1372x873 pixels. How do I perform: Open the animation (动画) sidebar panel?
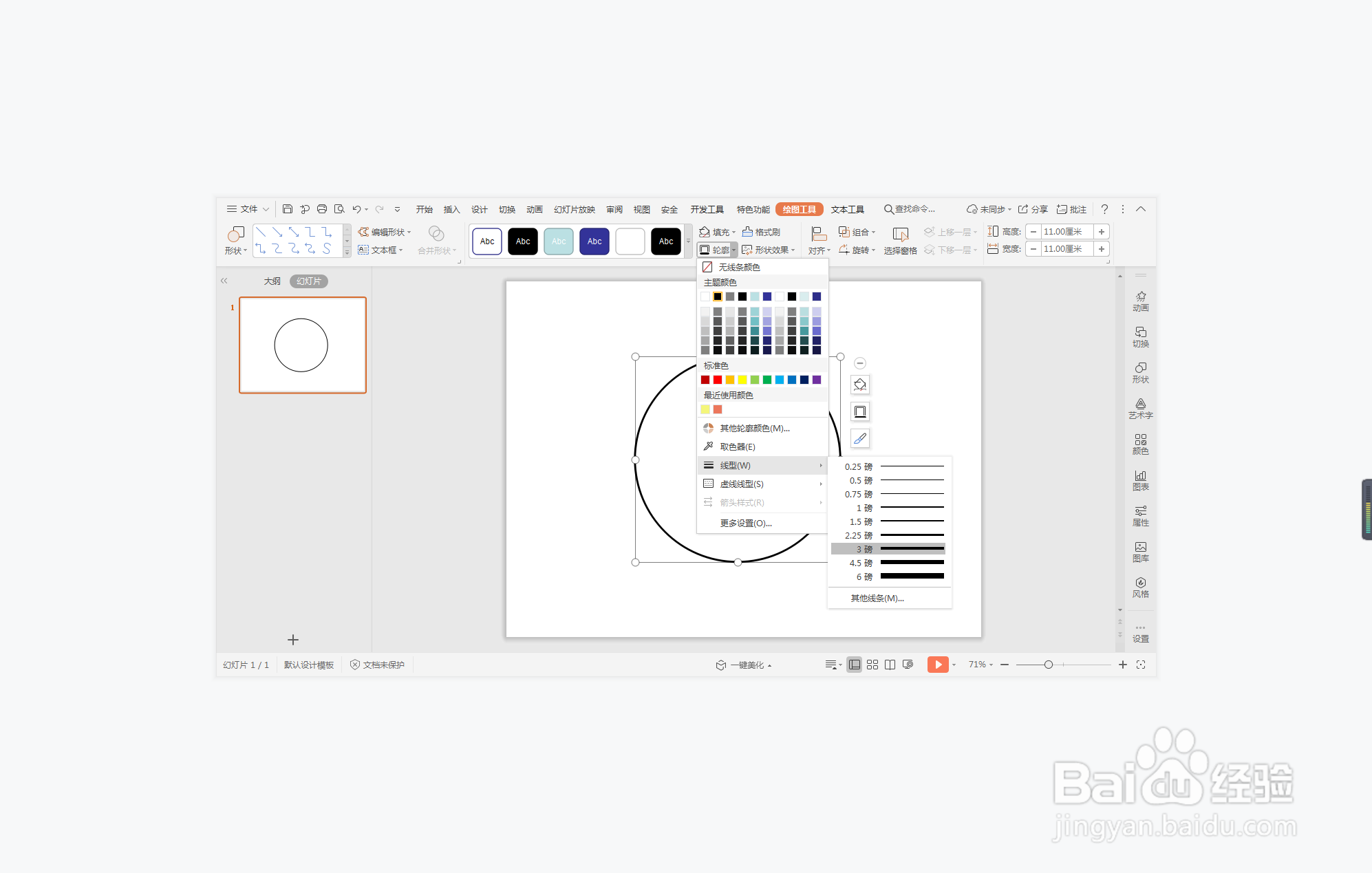tap(1140, 301)
